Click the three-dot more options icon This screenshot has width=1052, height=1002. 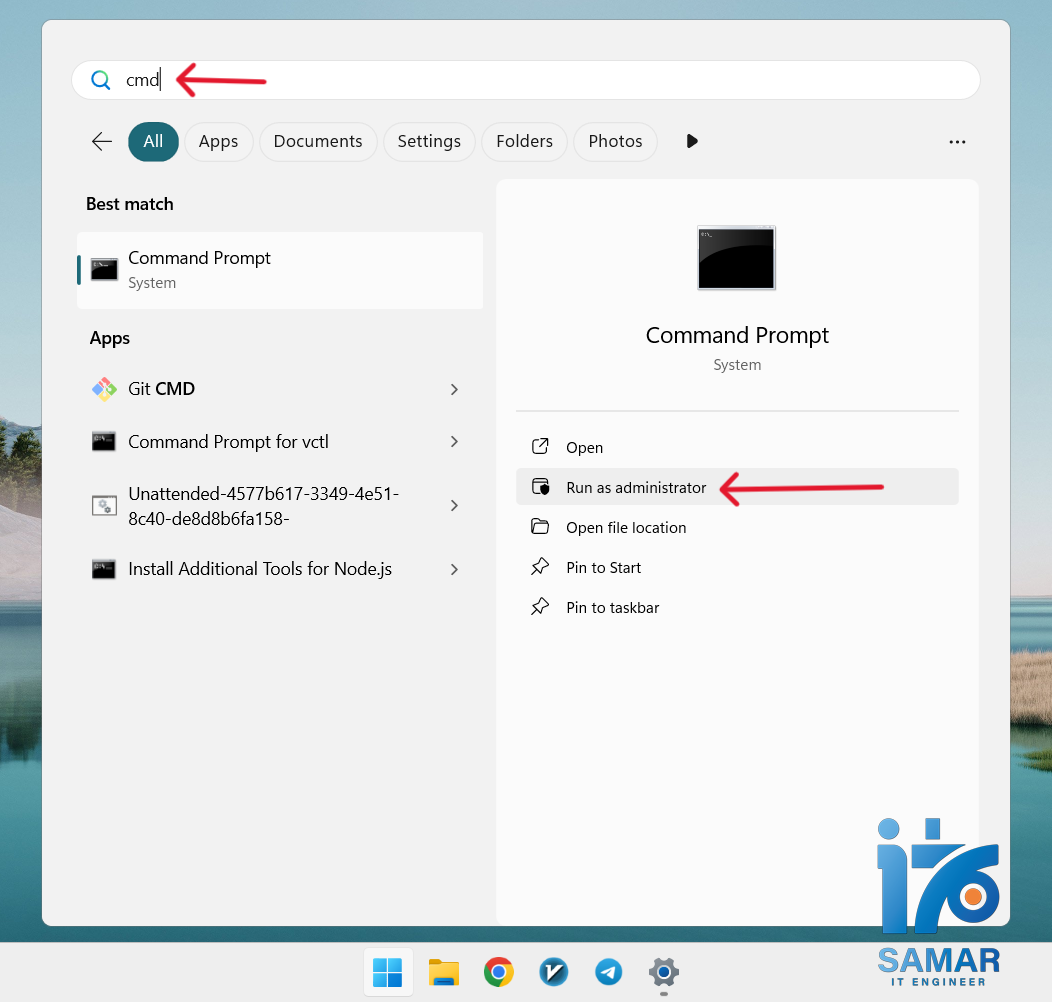point(957,142)
